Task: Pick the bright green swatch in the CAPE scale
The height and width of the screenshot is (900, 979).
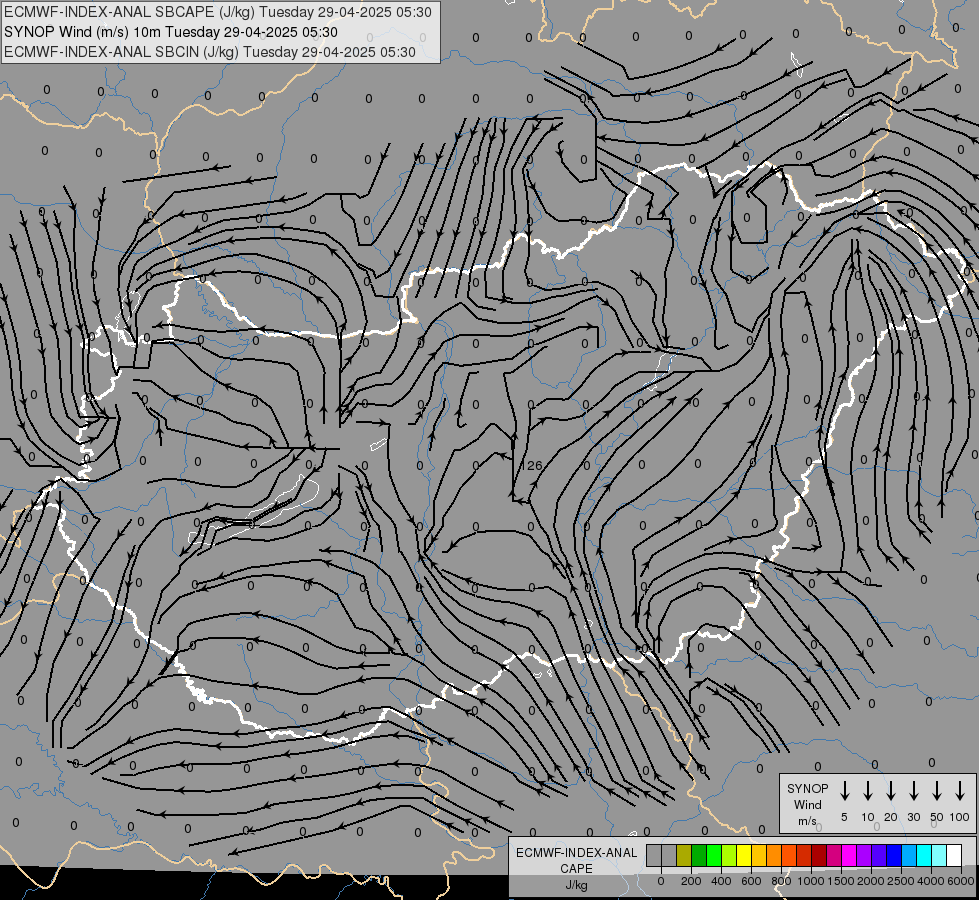Action: tap(714, 855)
